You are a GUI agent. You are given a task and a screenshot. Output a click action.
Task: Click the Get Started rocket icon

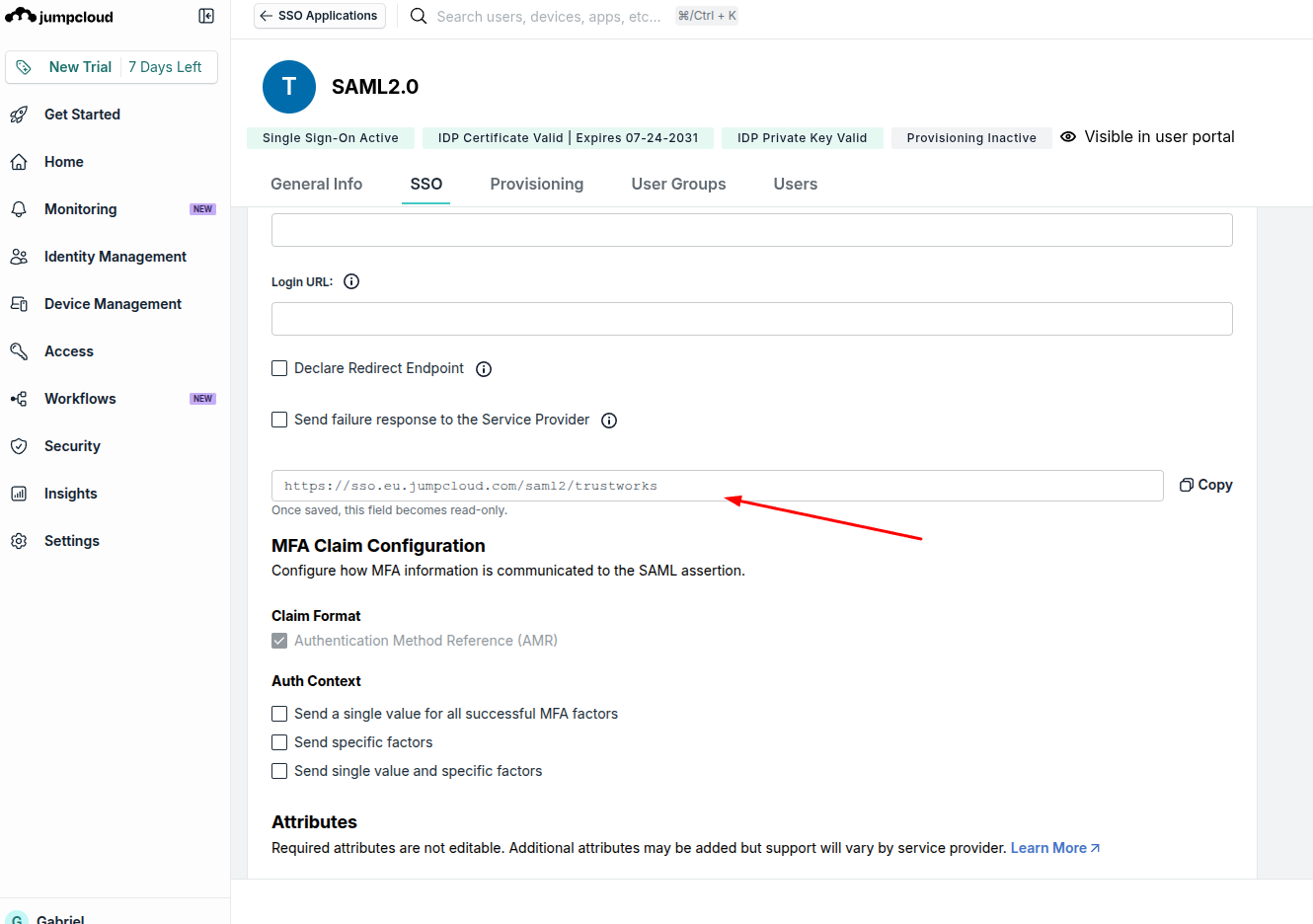[x=19, y=115]
